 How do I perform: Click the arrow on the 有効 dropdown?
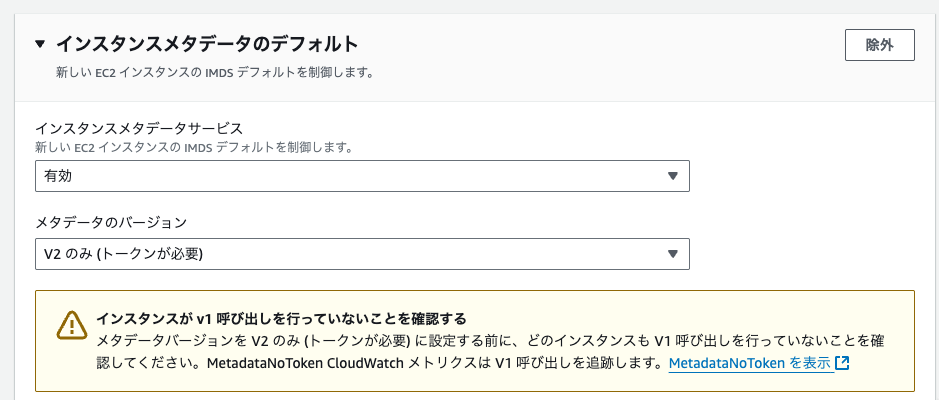click(673, 175)
